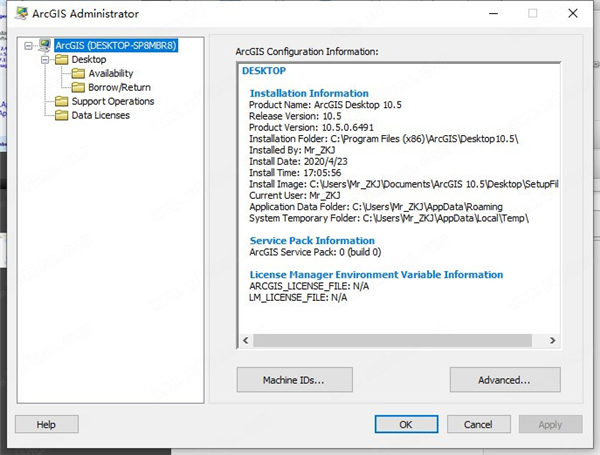Click the Install Image path line
Image resolution: width=600 pixels, height=455 pixels.
tap(404, 184)
